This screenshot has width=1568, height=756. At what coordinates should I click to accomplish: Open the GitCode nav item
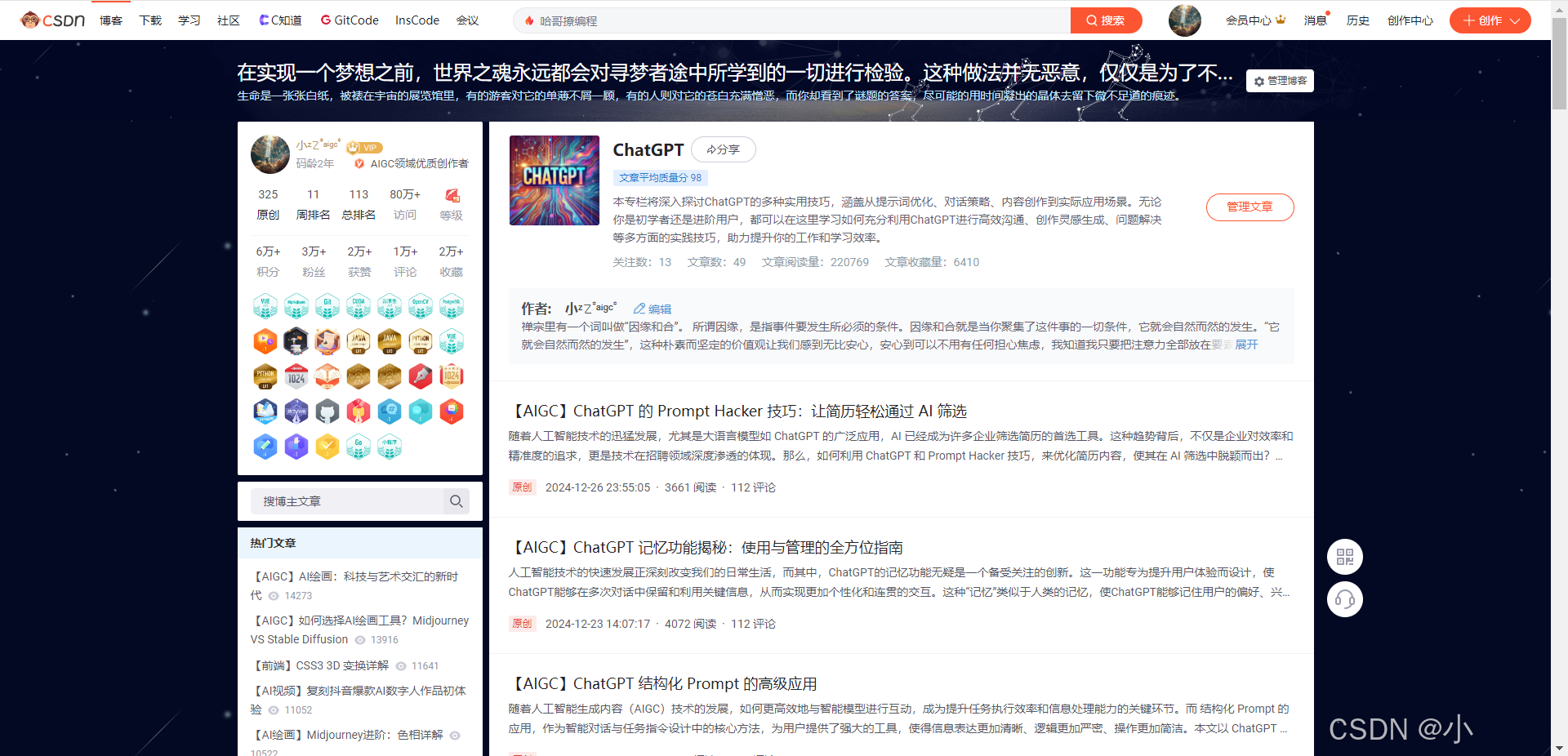(350, 20)
